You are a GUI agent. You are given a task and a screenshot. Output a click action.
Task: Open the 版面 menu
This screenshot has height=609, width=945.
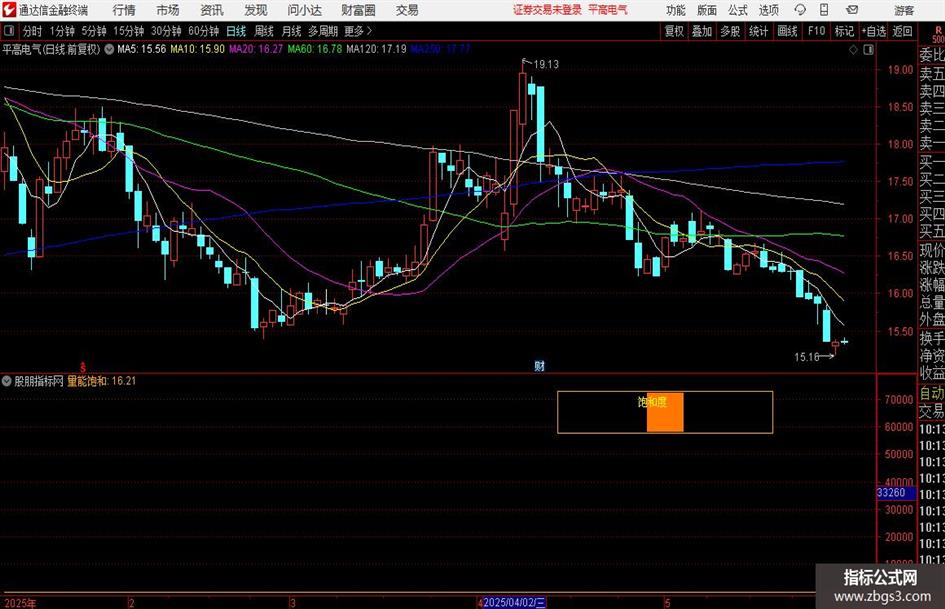(x=707, y=10)
